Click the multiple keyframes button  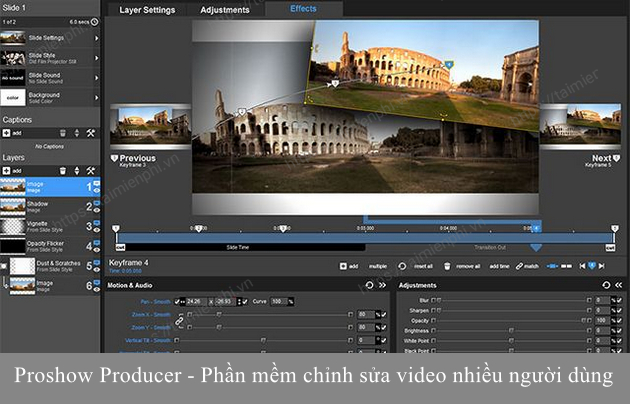click(x=378, y=266)
